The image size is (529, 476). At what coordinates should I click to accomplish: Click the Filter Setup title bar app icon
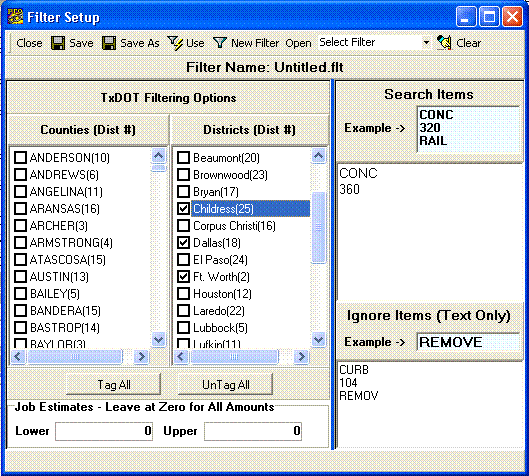15,17
